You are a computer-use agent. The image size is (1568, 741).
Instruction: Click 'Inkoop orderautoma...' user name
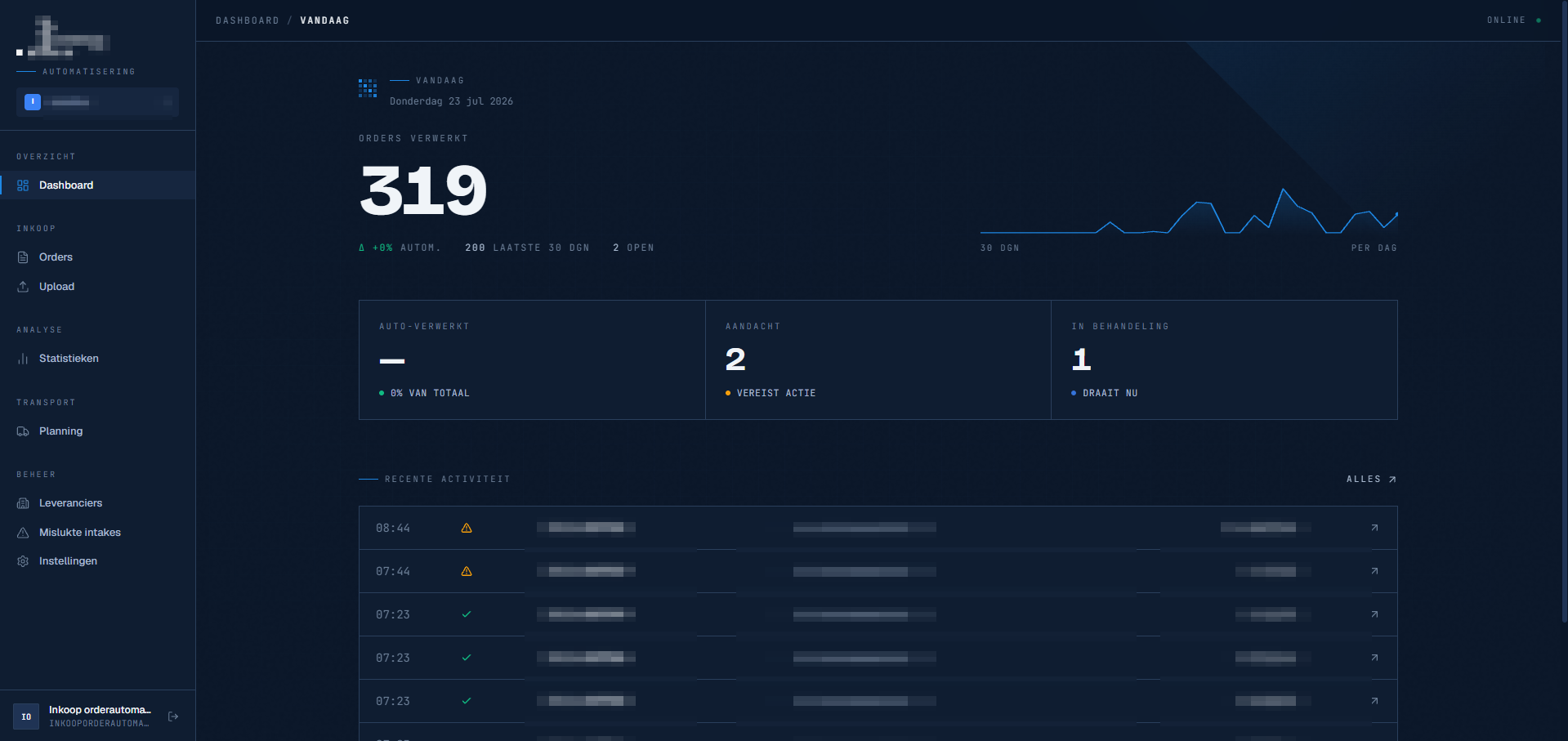tap(100, 710)
